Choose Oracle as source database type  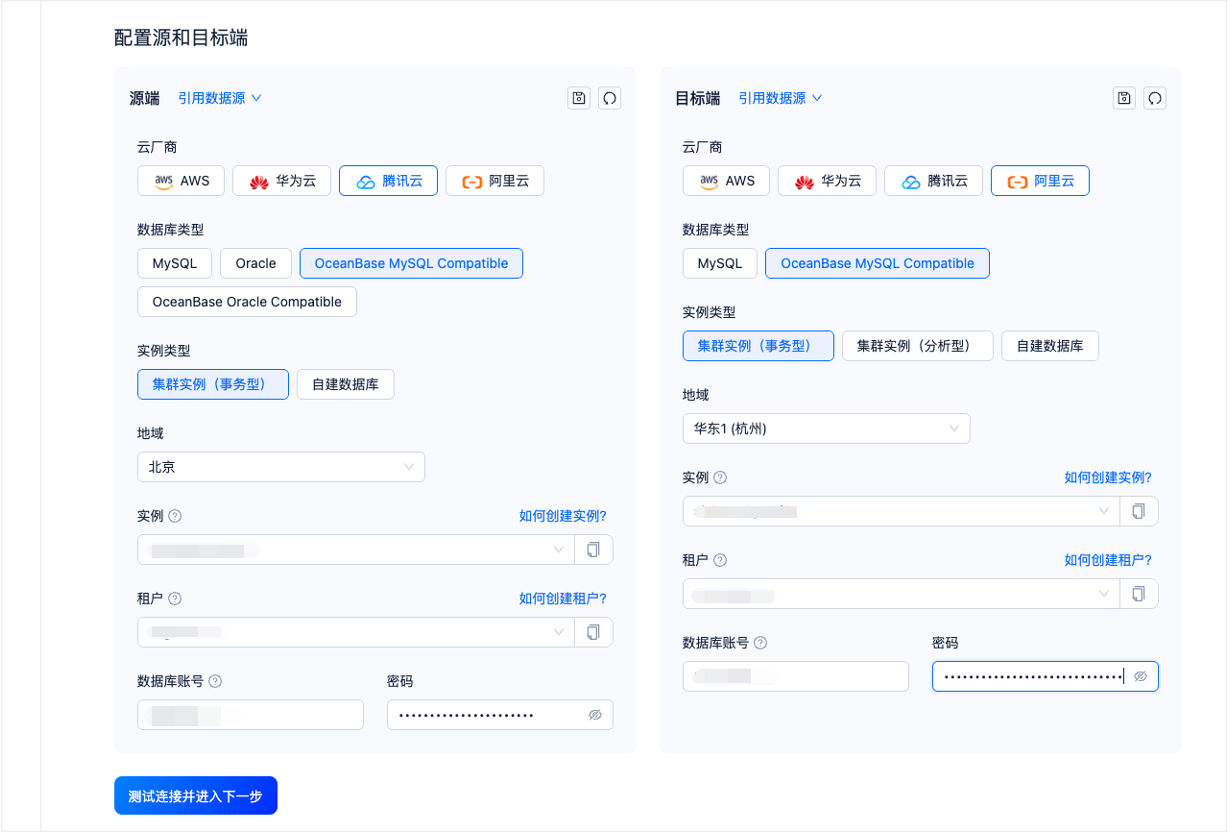click(x=256, y=263)
